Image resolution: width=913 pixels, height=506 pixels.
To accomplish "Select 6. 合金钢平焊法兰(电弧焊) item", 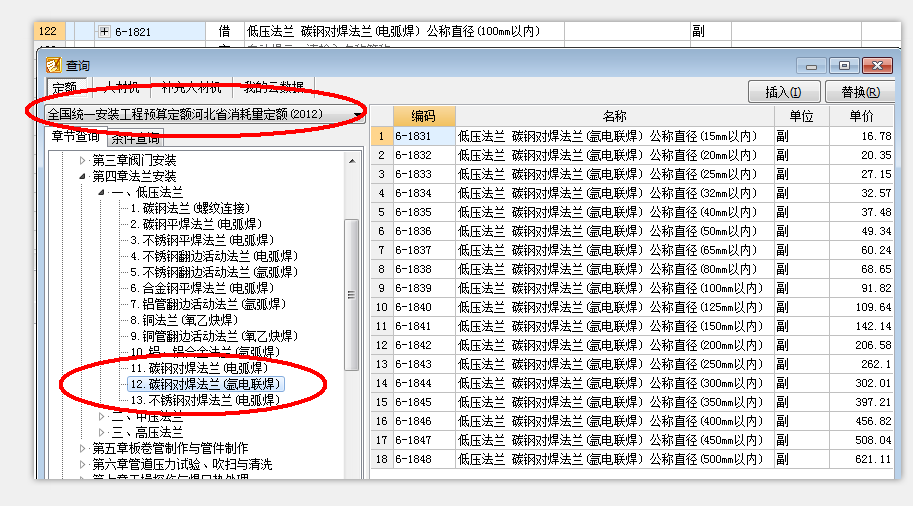I will 202,288.
